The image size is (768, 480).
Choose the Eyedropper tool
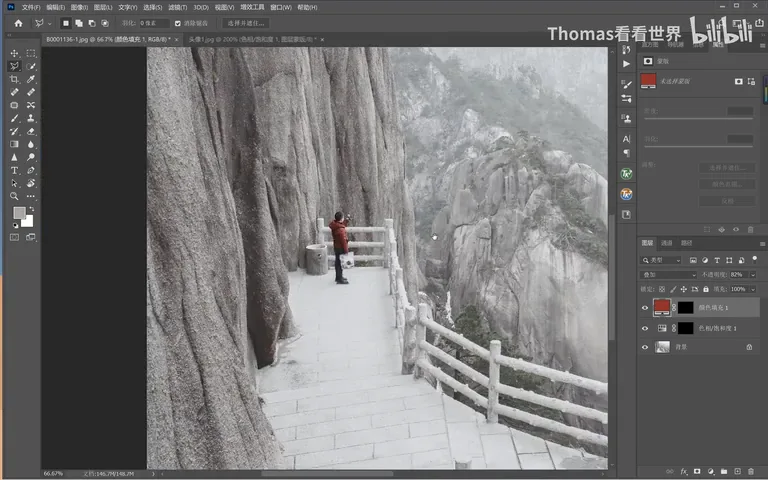click(31, 79)
